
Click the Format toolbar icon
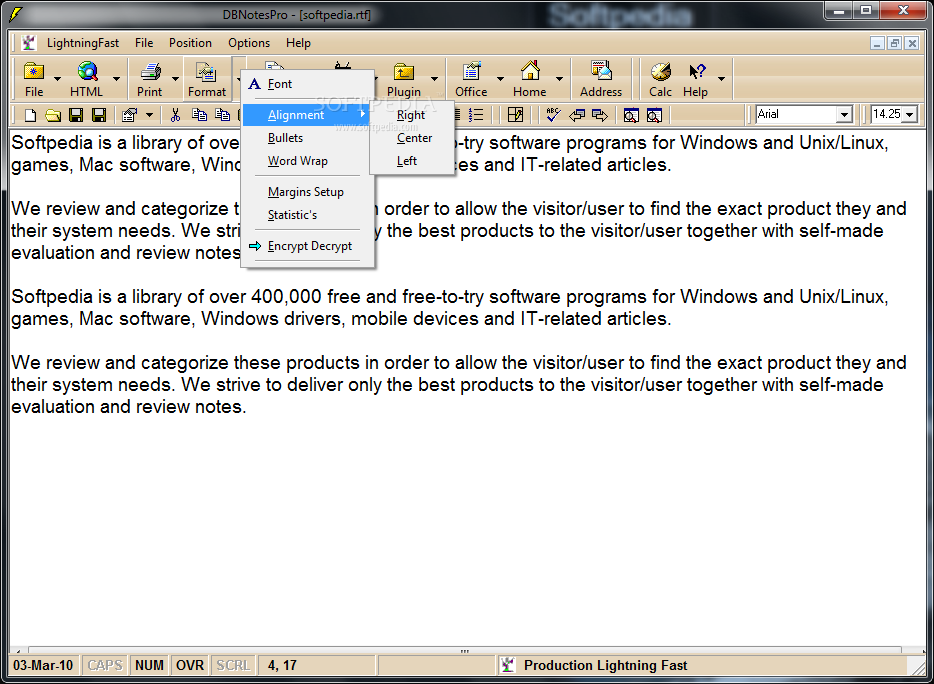tap(206, 72)
